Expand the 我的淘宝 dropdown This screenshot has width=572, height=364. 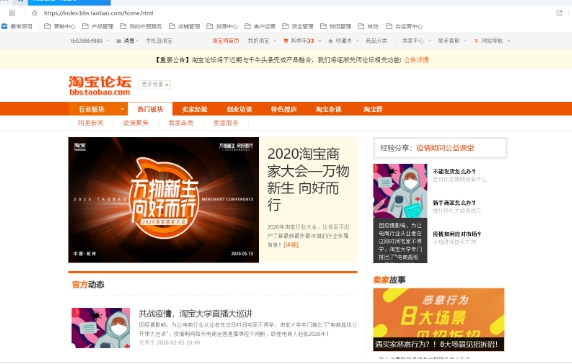pyautogui.click(x=262, y=41)
